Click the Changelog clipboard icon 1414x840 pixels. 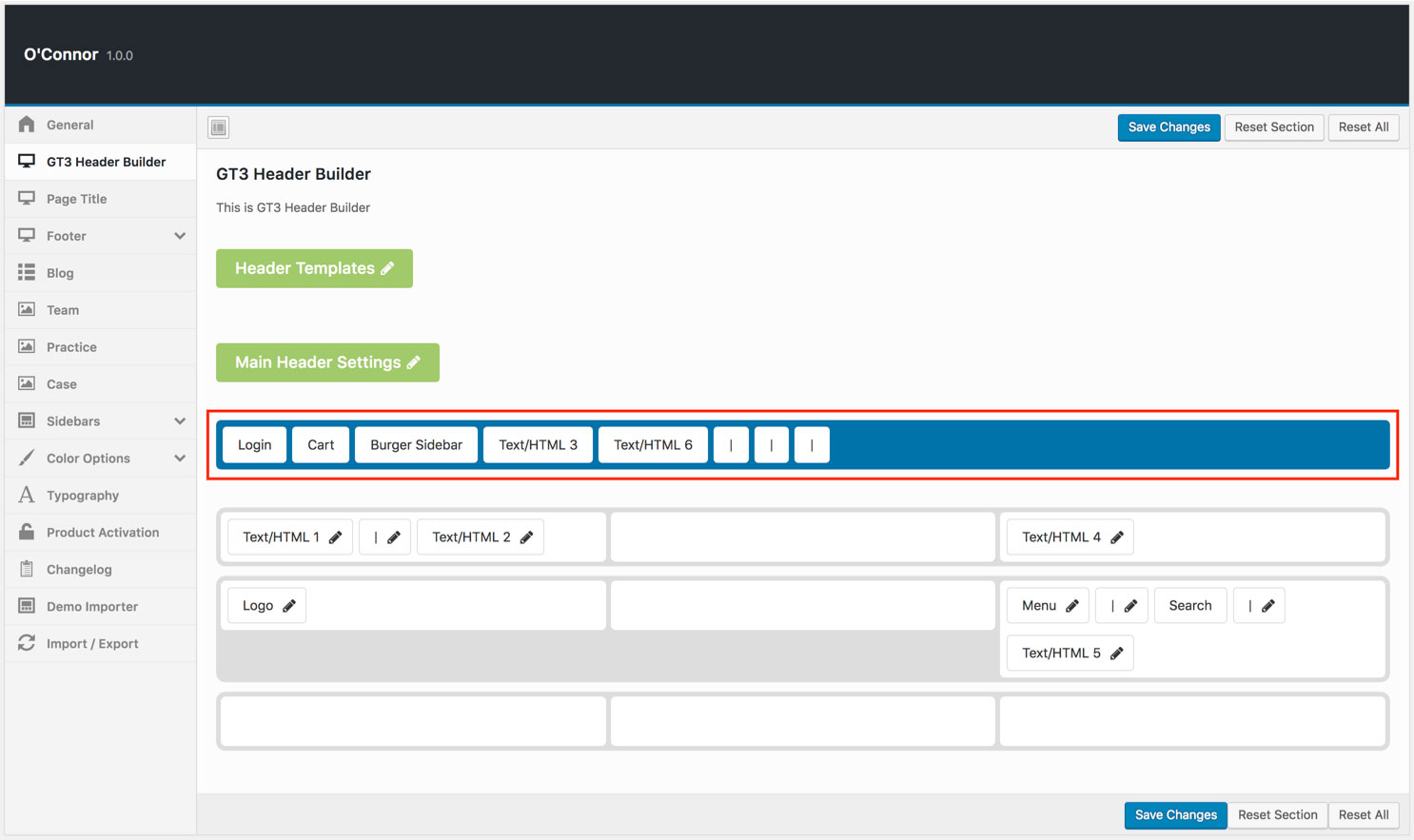click(x=27, y=570)
